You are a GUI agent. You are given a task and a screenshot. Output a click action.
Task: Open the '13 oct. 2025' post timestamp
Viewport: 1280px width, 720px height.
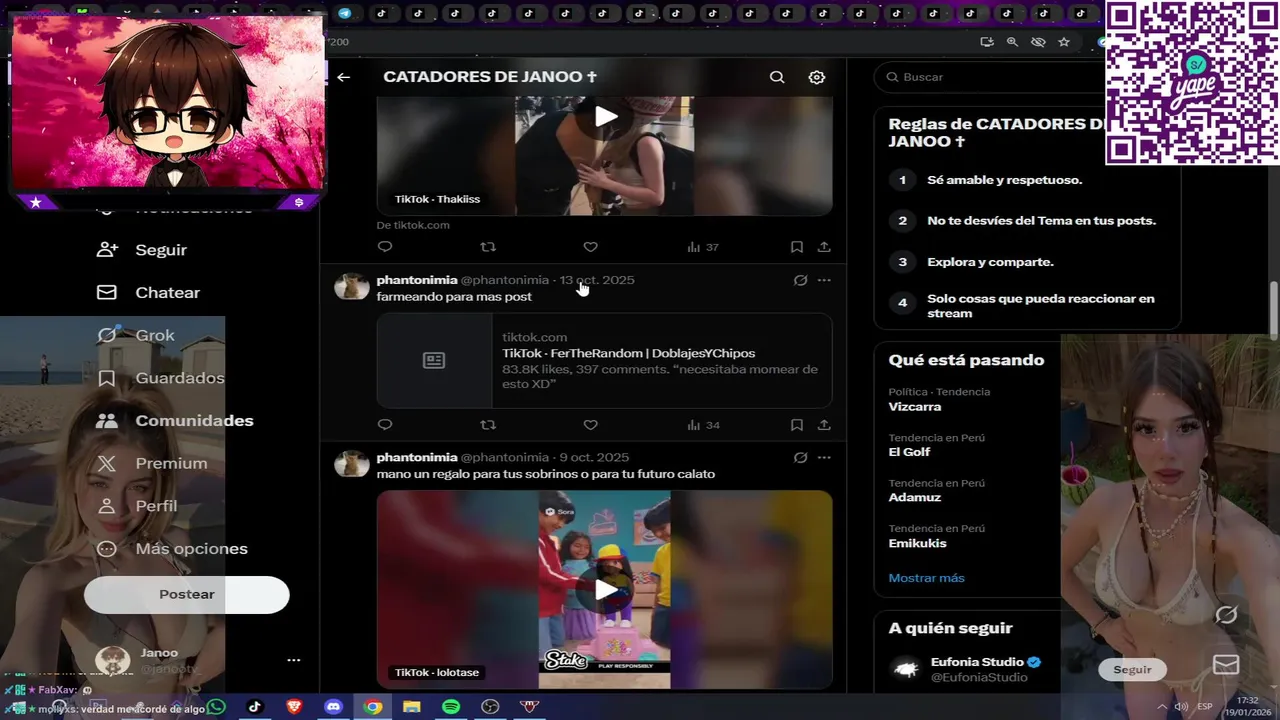pos(597,280)
